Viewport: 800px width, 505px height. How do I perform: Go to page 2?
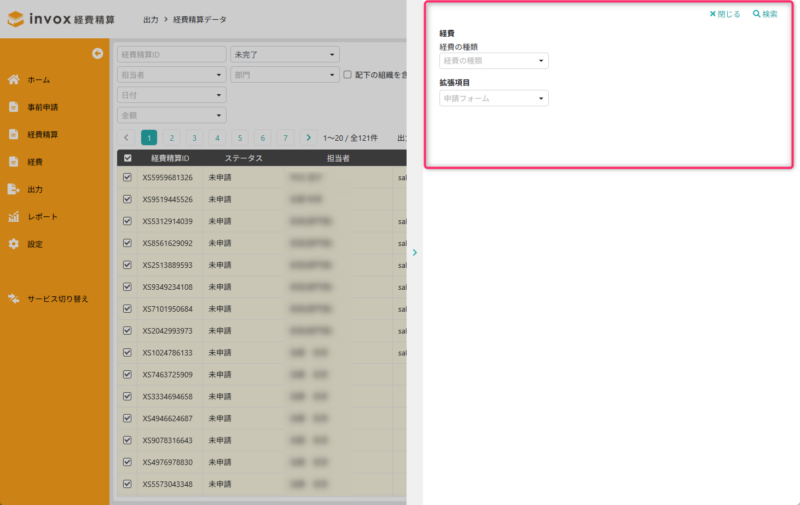(171, 138)
